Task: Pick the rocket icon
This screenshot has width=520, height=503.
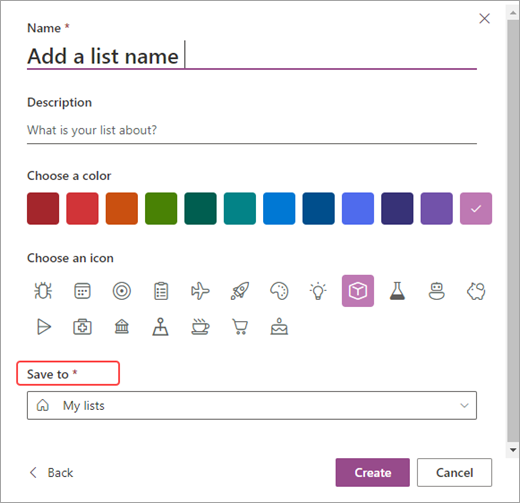Action: coord(240,291)
